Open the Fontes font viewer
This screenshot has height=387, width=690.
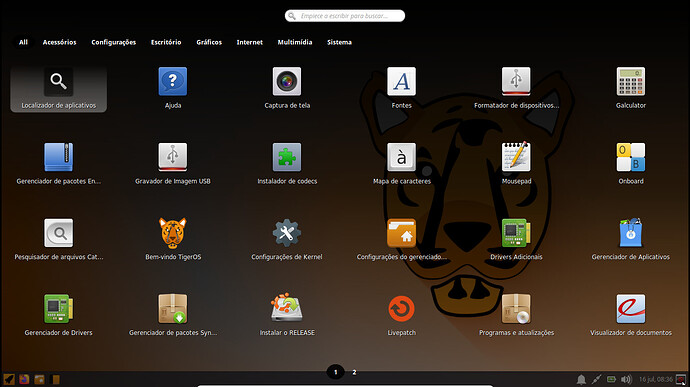point(401,89)
